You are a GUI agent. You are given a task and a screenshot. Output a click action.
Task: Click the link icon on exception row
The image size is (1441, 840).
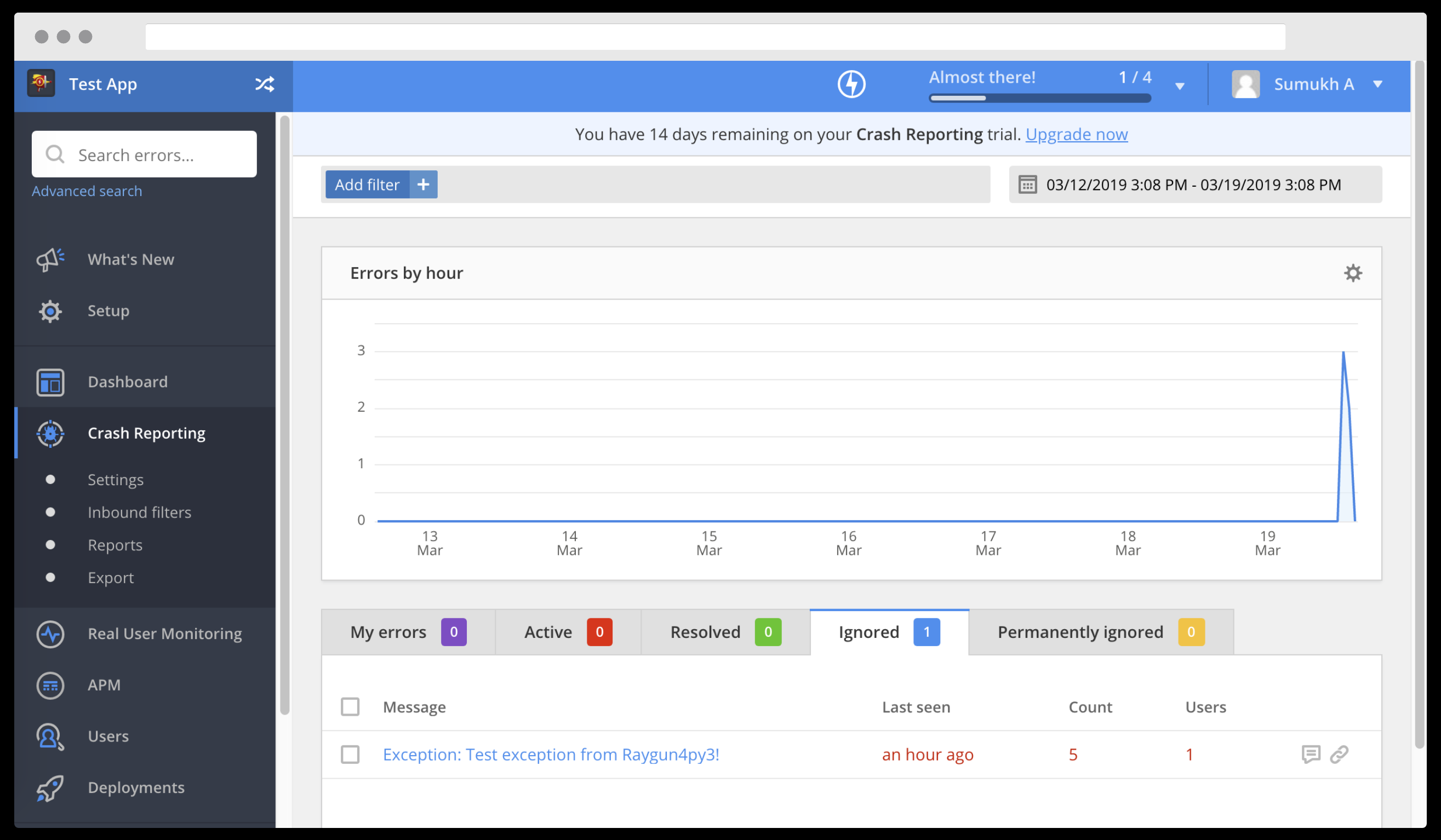[x=1339, y=753]
